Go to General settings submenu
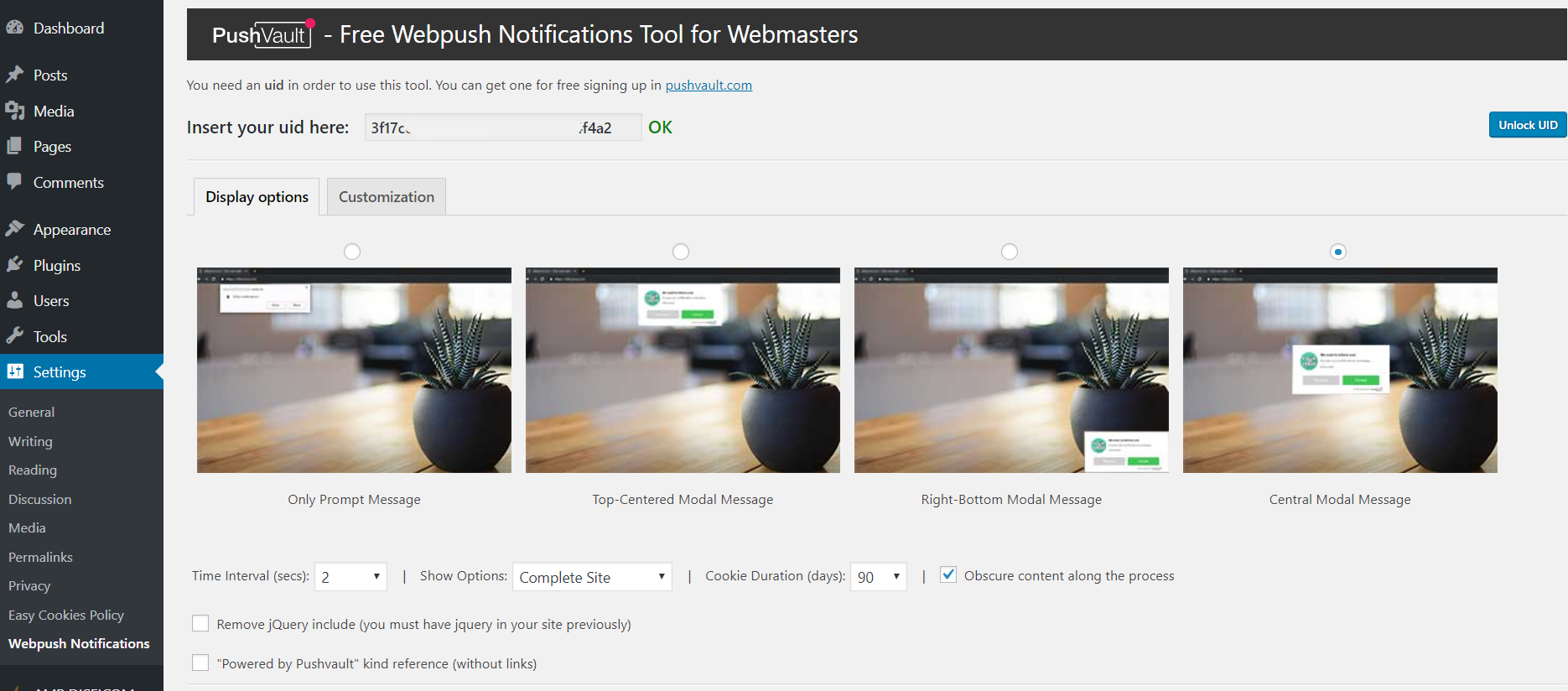The image size is (1568, 691). 31,412
